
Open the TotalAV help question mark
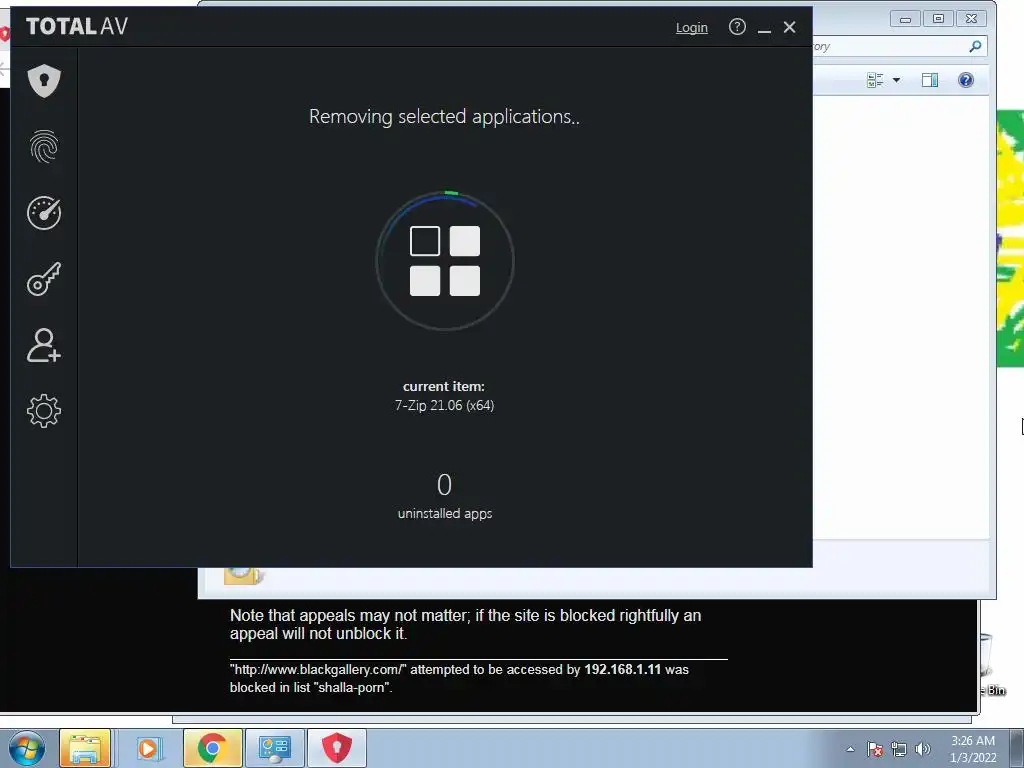coord(737,27)
